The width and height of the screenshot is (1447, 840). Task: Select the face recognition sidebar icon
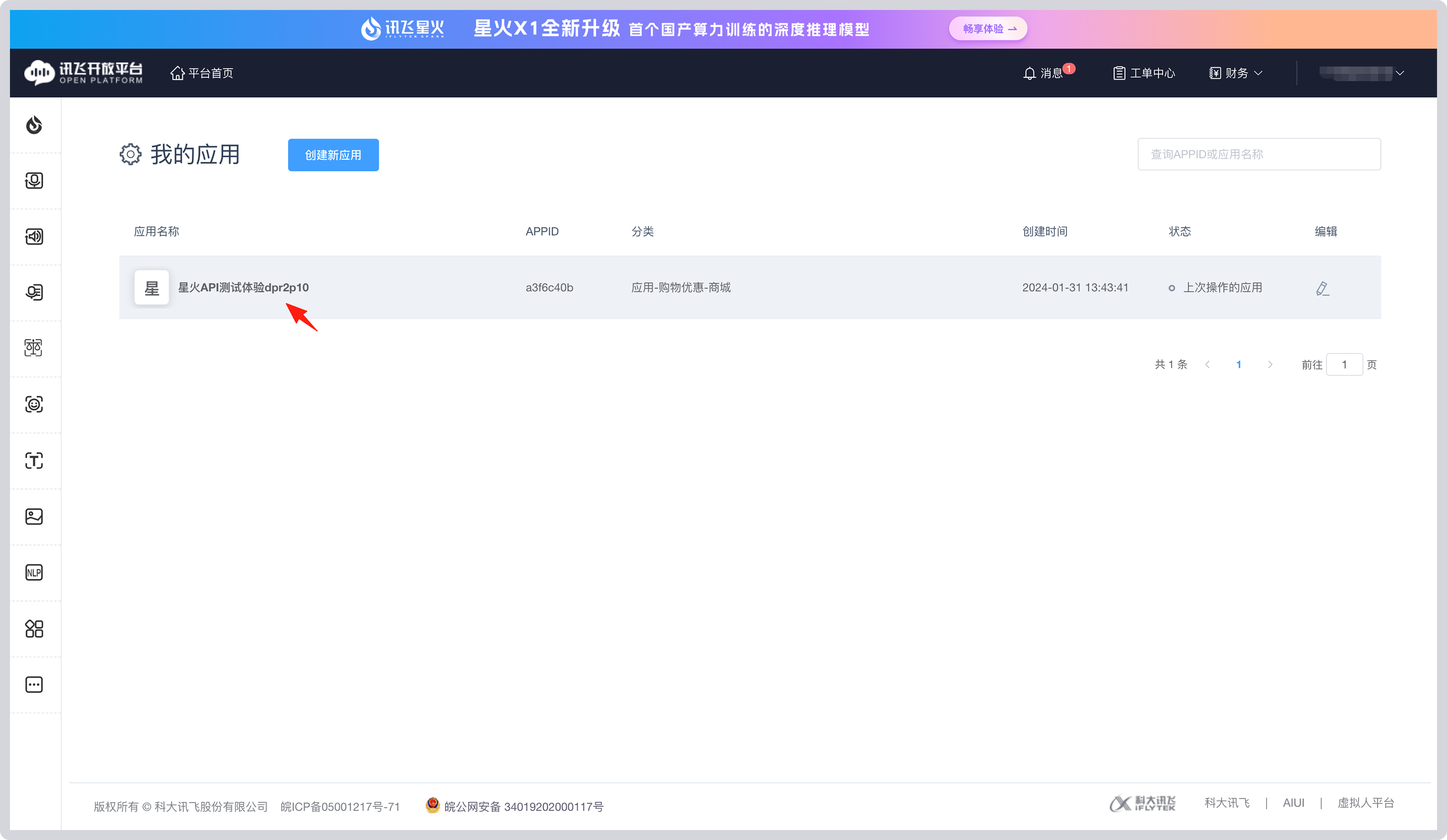pos(34,404)
